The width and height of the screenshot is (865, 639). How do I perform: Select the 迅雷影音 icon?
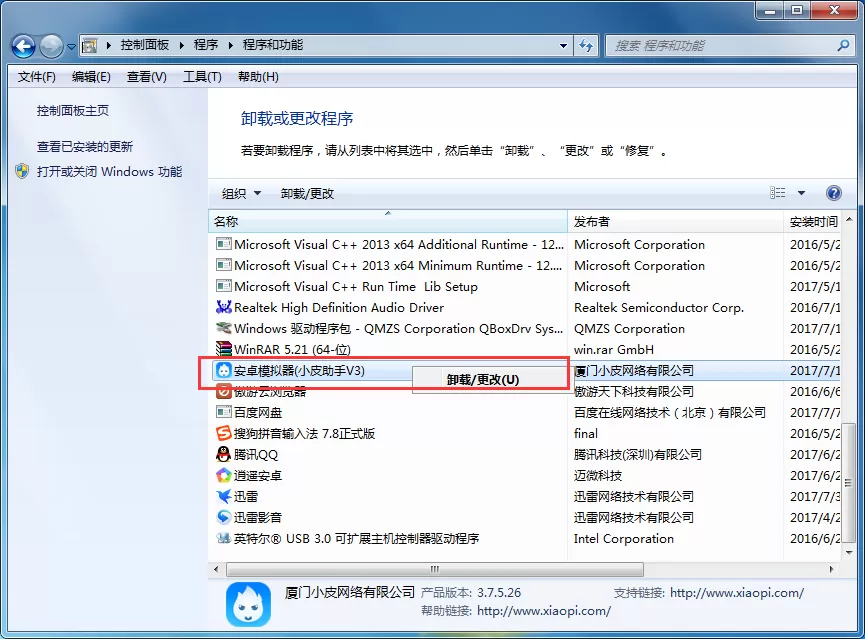pos(223,517)
